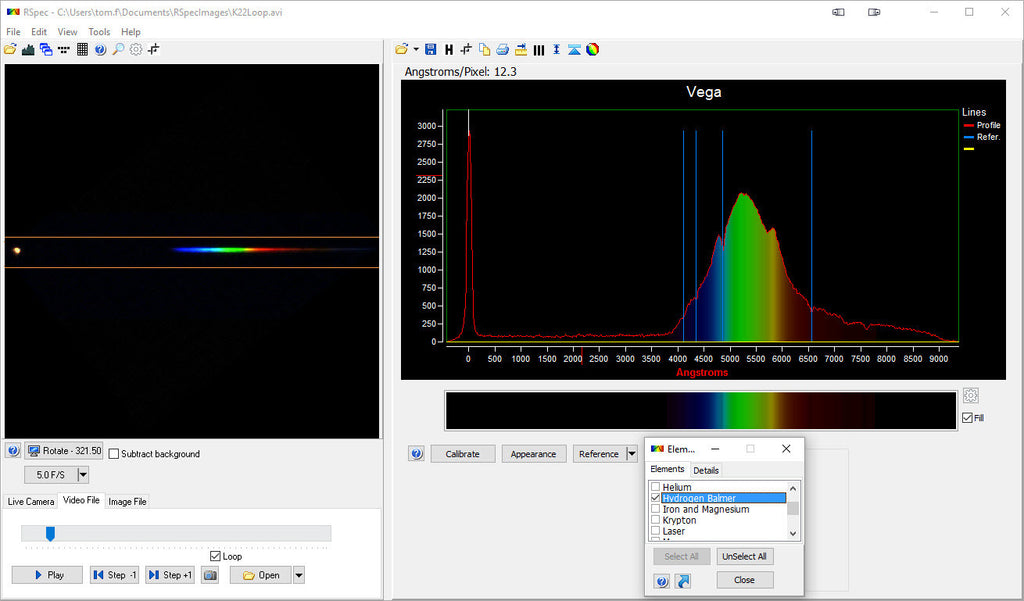Image resolution: width=1024 pixels, height=601 pixels.
Task: Click the Step +1 frame button
Action: point(169,574)
